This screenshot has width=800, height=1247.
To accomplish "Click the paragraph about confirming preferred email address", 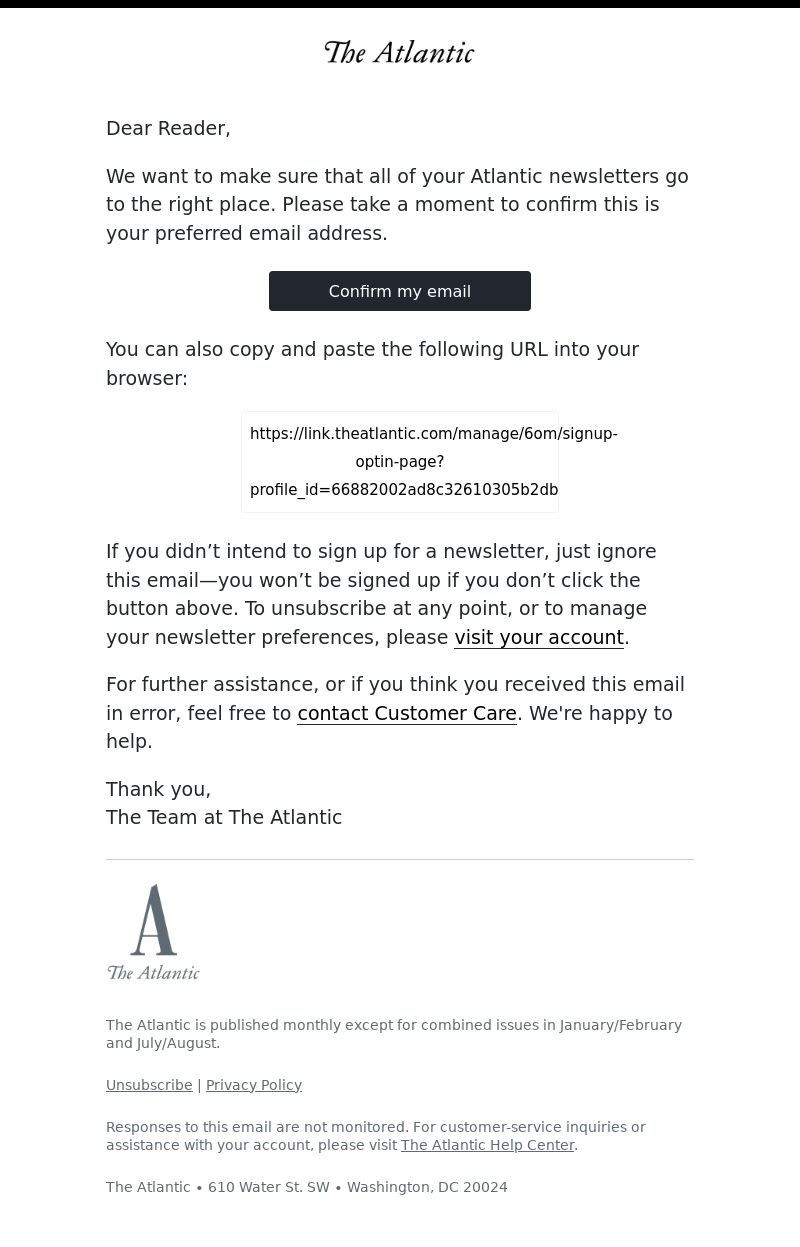I will [397, 204].
